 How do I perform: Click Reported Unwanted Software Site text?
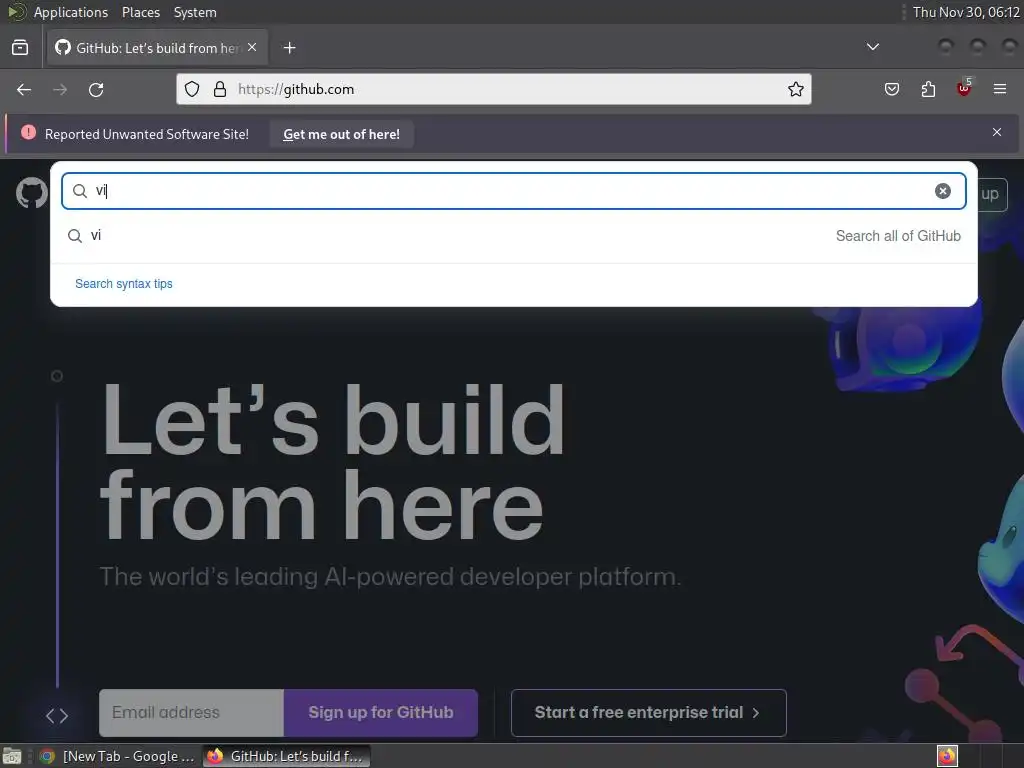[x=147, y=134]
